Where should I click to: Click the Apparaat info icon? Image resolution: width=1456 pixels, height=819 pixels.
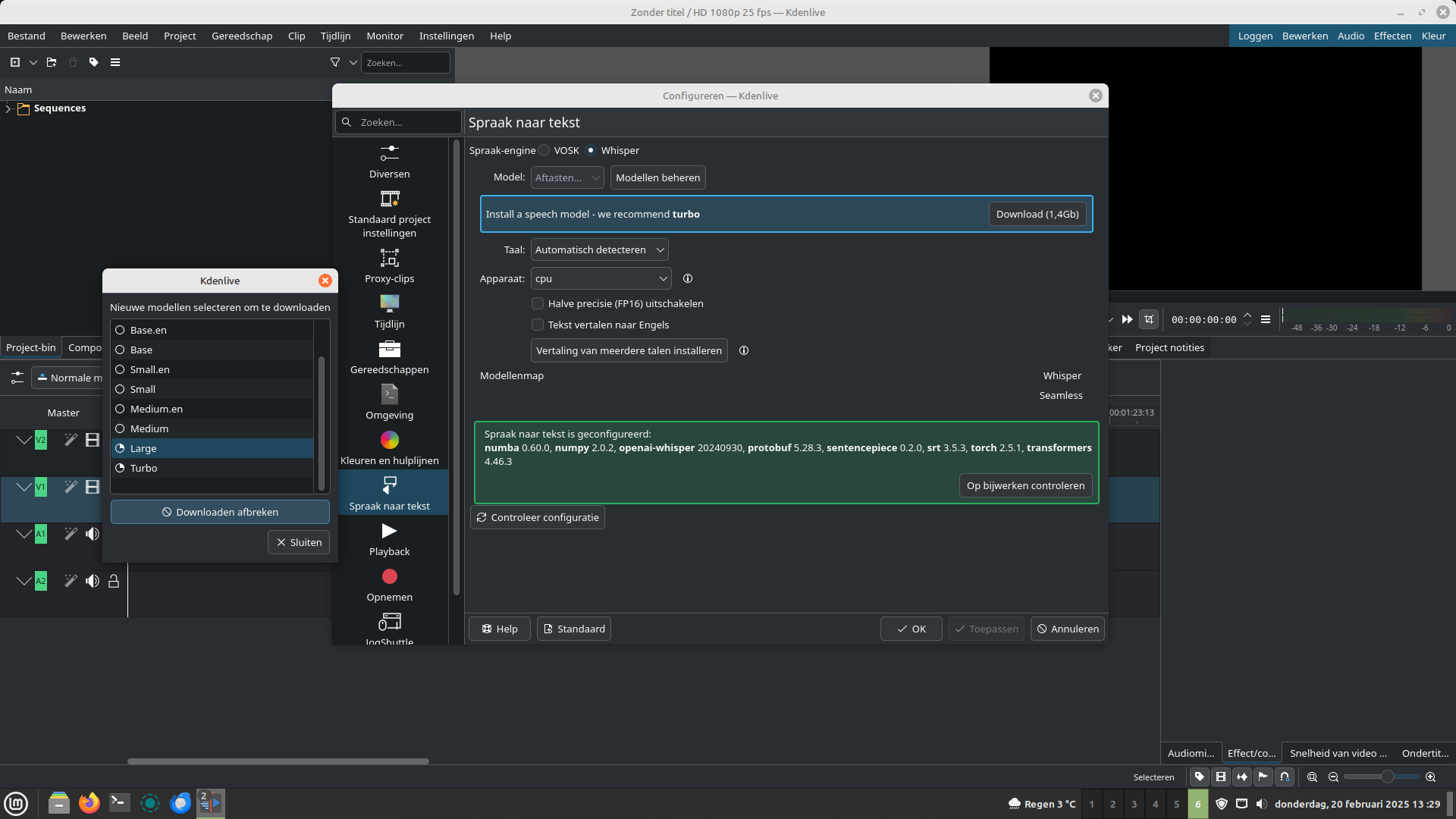point(688,278)
